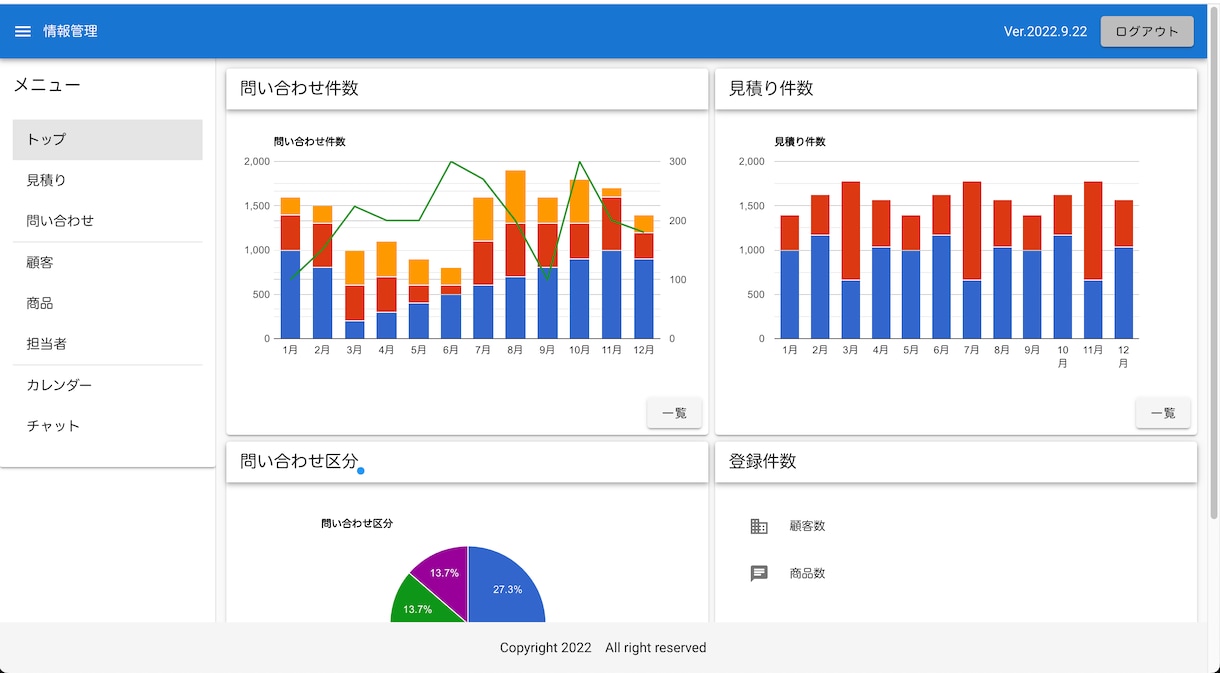This screenshot has height=673, width=1220.
Task: Click the メニュー sidebar heading
Action: (47, 86)
